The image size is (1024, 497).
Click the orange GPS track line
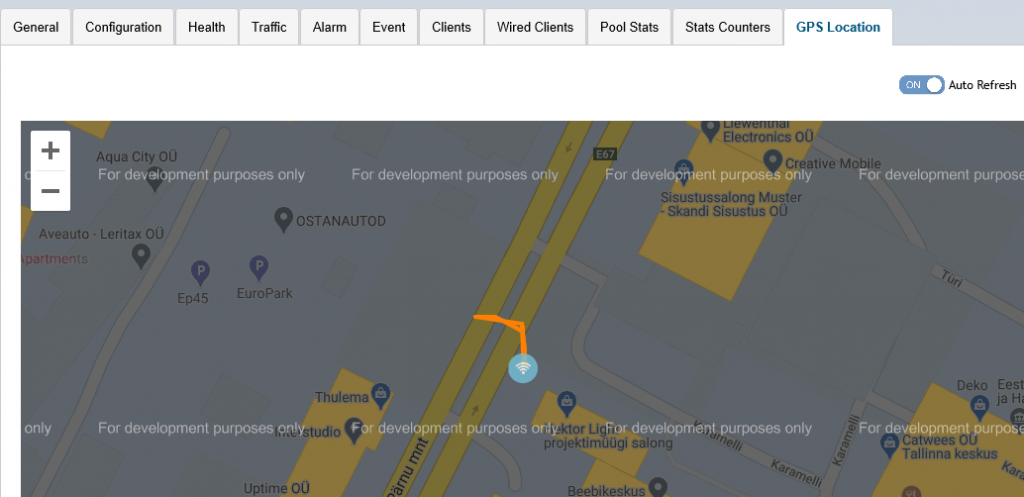pos(523,338)
